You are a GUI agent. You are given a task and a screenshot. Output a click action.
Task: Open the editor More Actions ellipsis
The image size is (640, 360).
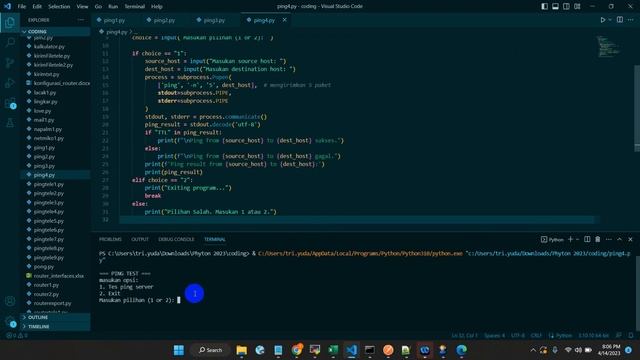631,20
